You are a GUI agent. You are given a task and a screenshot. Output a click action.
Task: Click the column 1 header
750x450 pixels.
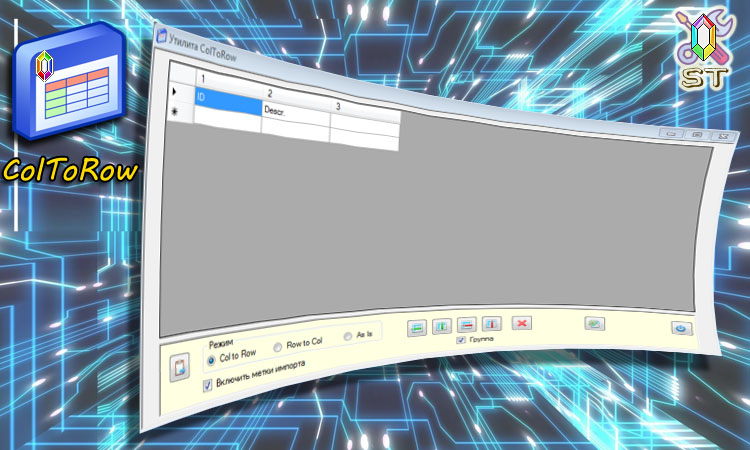pos(230,79)
